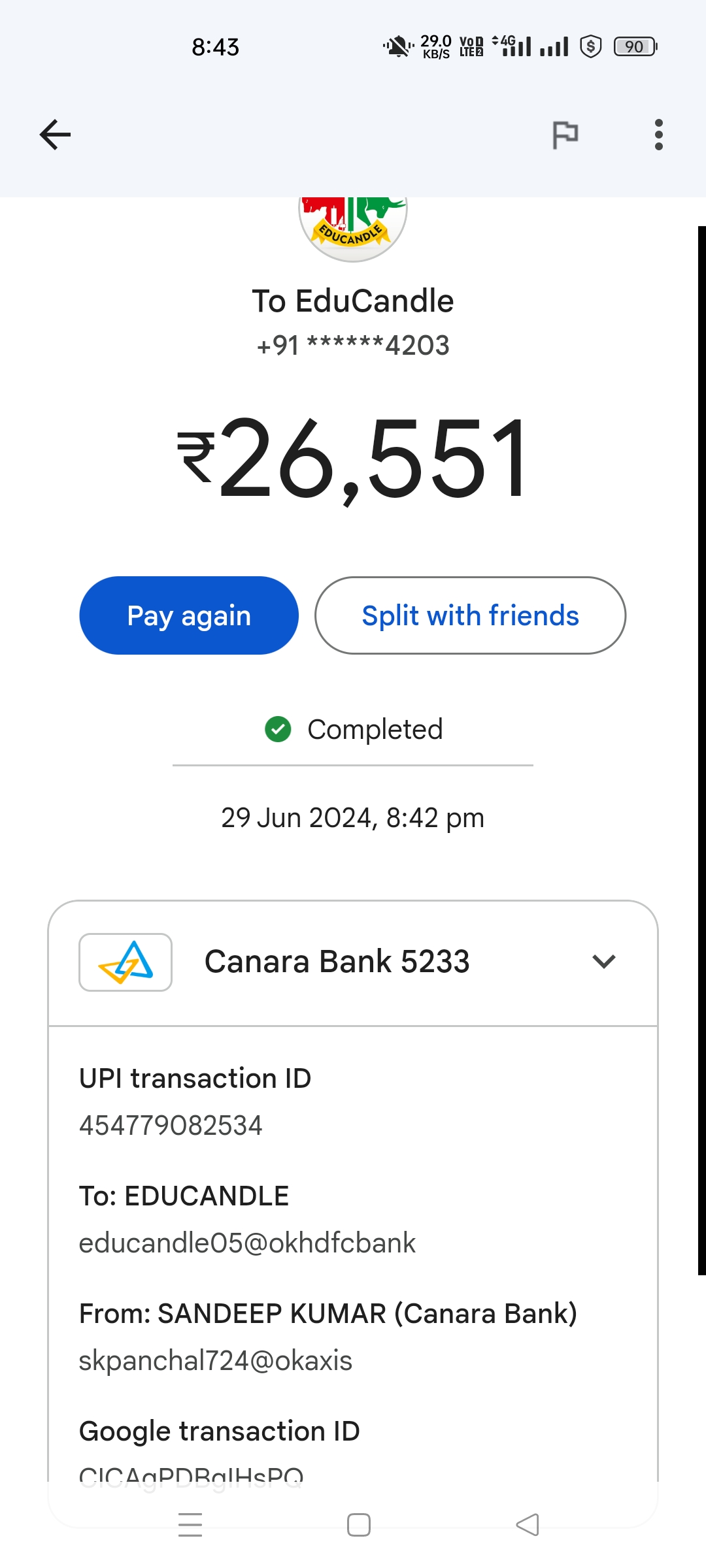Tap the educandle05@okhdfcbank UPI address
706x1568 pixels.
coord(247,1243)
